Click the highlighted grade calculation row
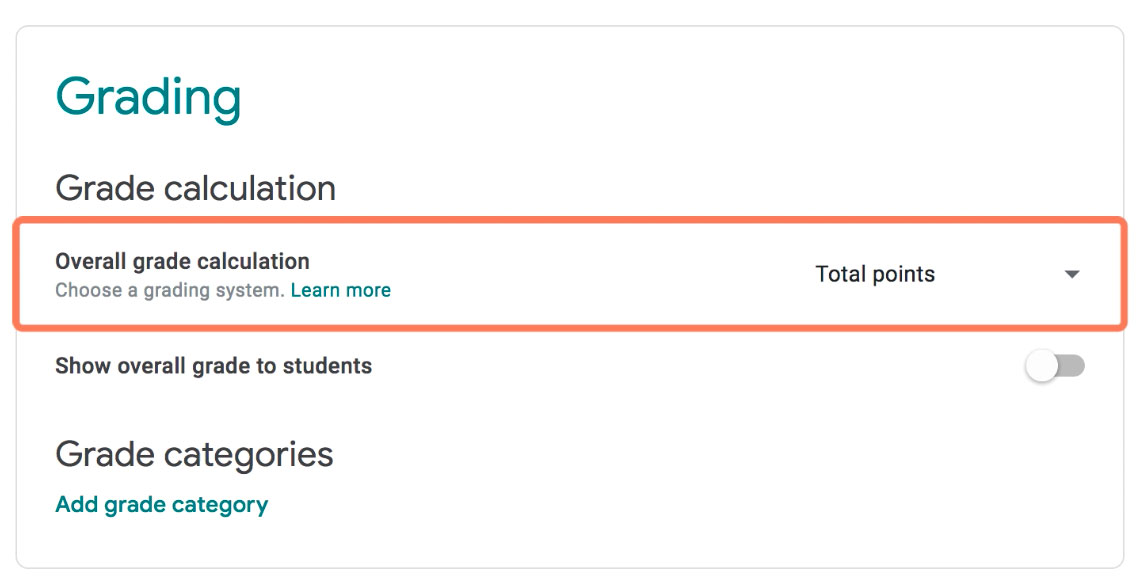The height and width of the screenshot is (588, 1144). pyautogui.click(x=570, y=273)
